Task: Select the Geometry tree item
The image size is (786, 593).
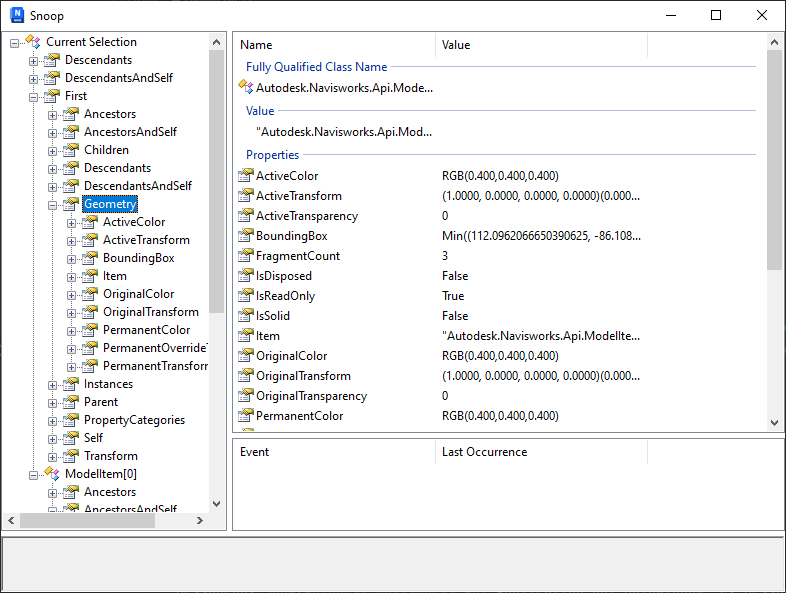Action: (x=110, y=204)
